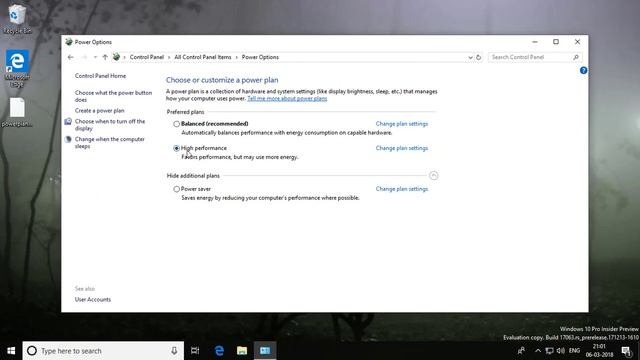
Task: Open Help with the blue question icon
Action: (x=583, y=71)
